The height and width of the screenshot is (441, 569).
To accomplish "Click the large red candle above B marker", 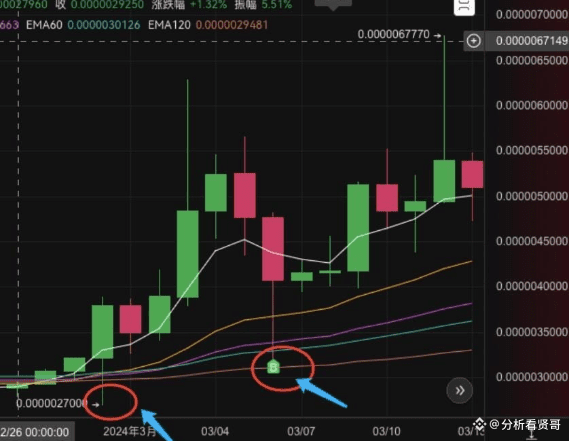I will point(273,249).
